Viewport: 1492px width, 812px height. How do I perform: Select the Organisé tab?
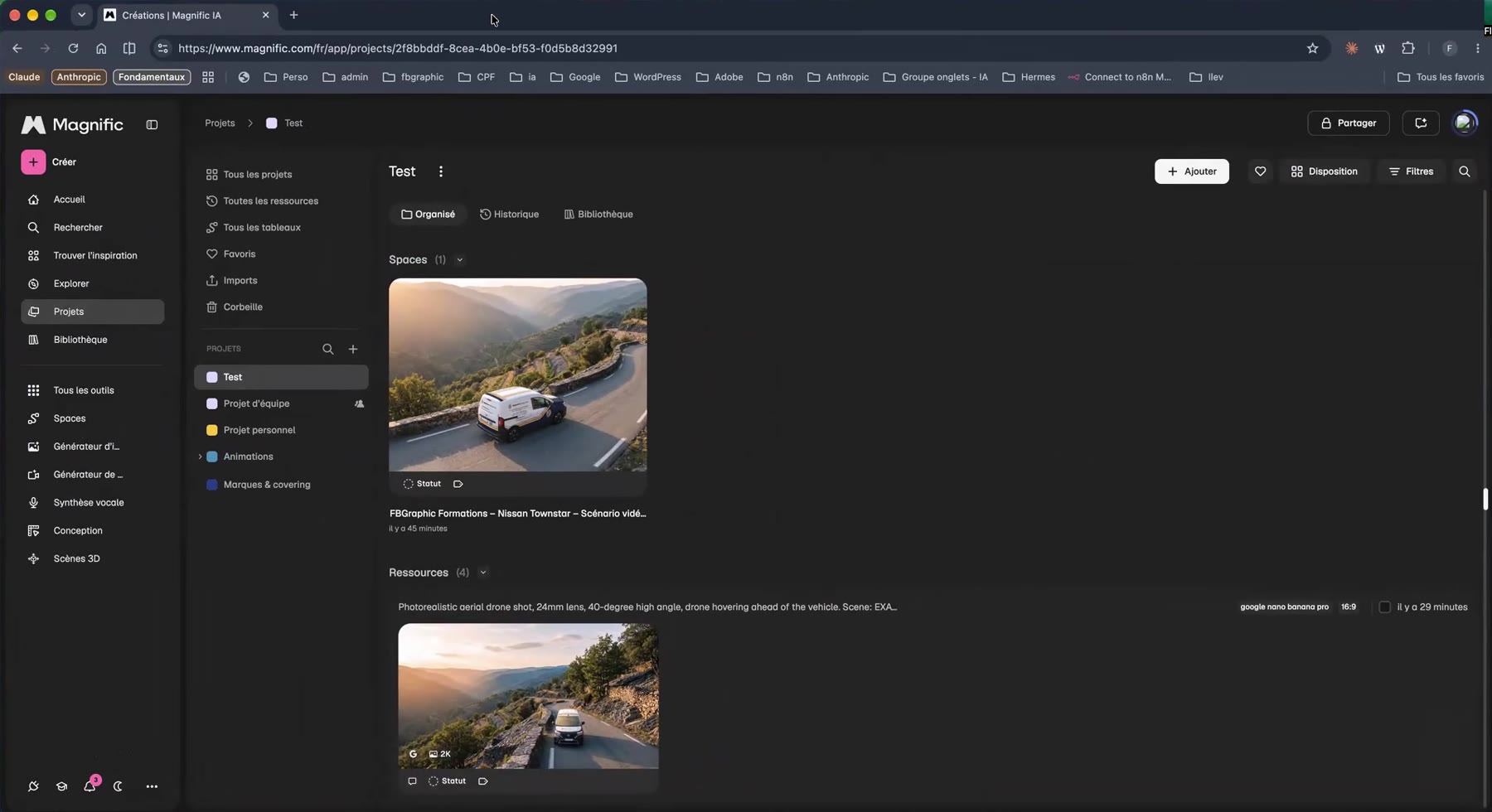428,215
